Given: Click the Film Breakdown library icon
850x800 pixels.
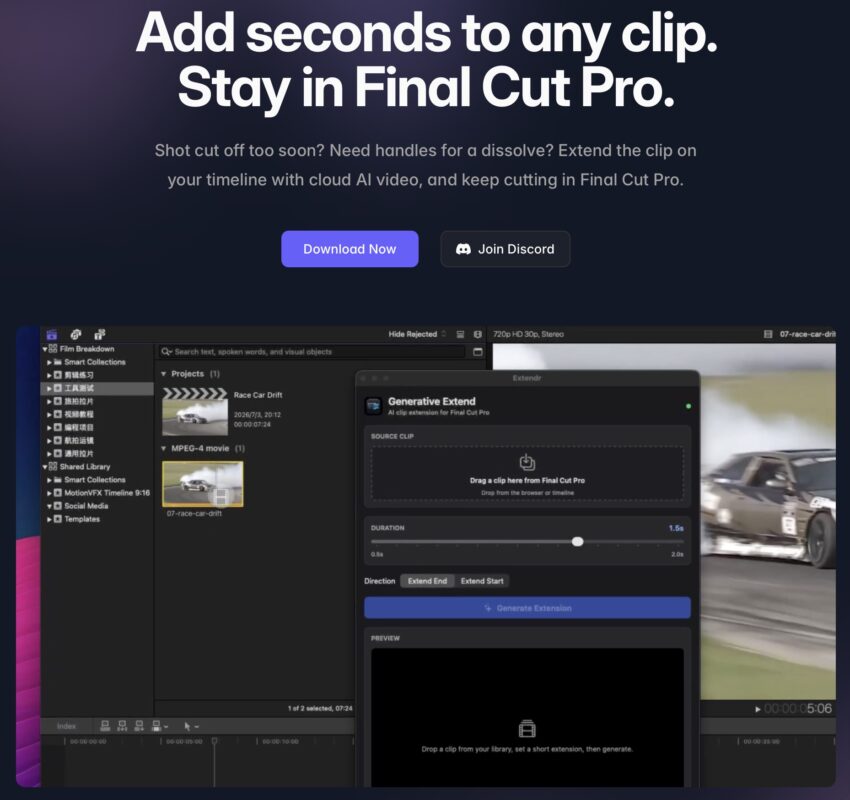Looking at the screenshot, I should [53, 349].
